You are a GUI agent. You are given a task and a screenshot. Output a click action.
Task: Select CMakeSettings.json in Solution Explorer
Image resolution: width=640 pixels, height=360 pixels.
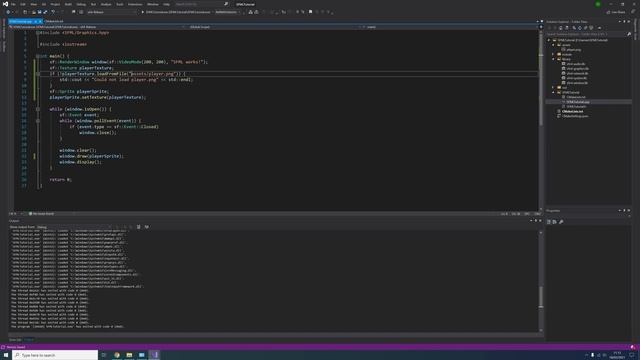575,116
